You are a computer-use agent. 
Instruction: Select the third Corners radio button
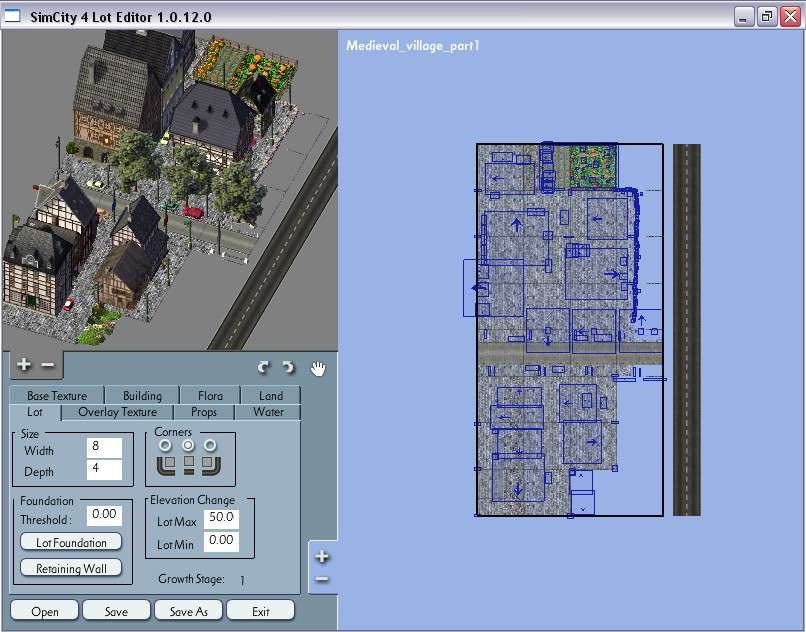pyautogui.click(x=210, y=445)
